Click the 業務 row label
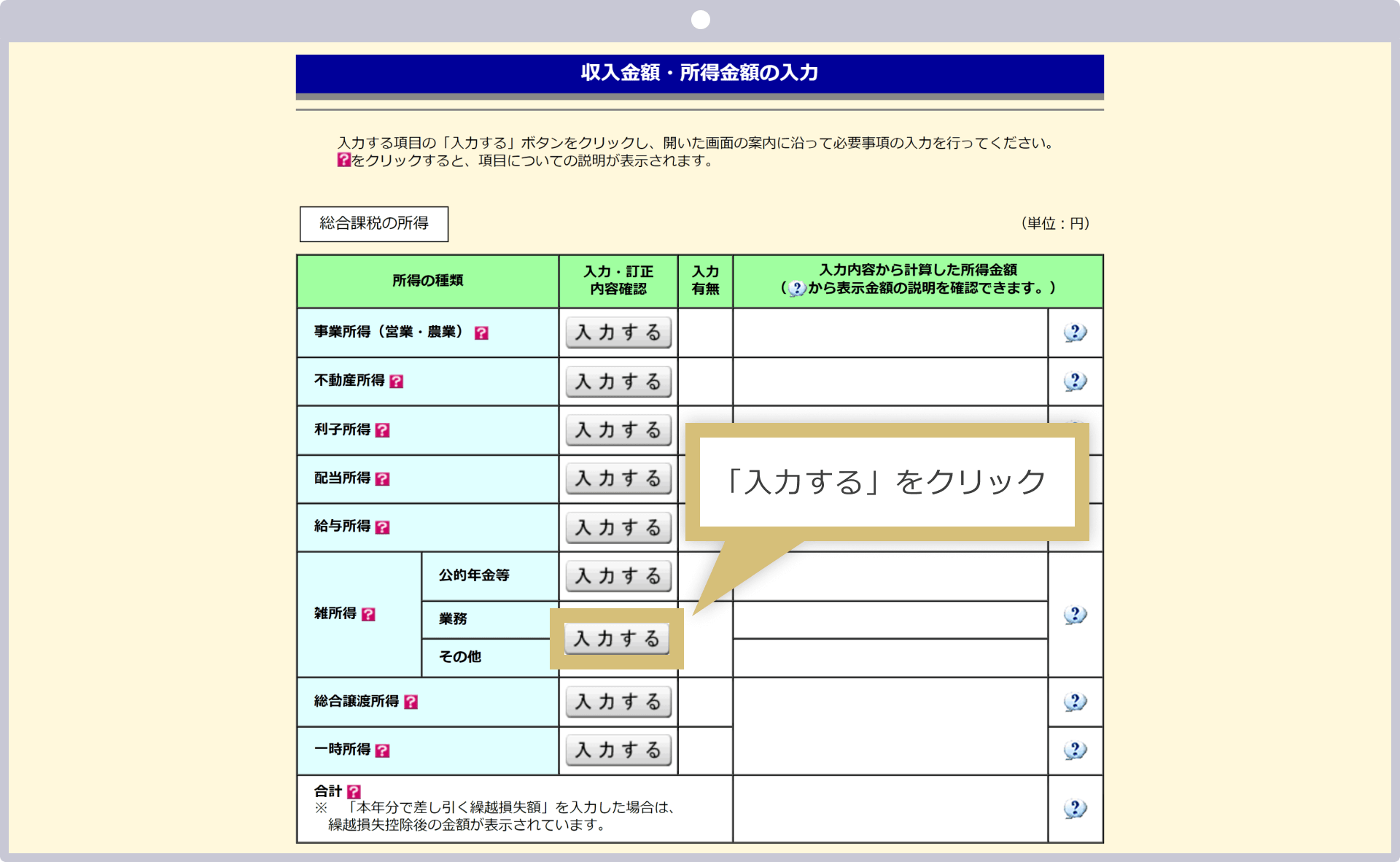The width and height of the screenshot is (1400, 862). (453, 619)
